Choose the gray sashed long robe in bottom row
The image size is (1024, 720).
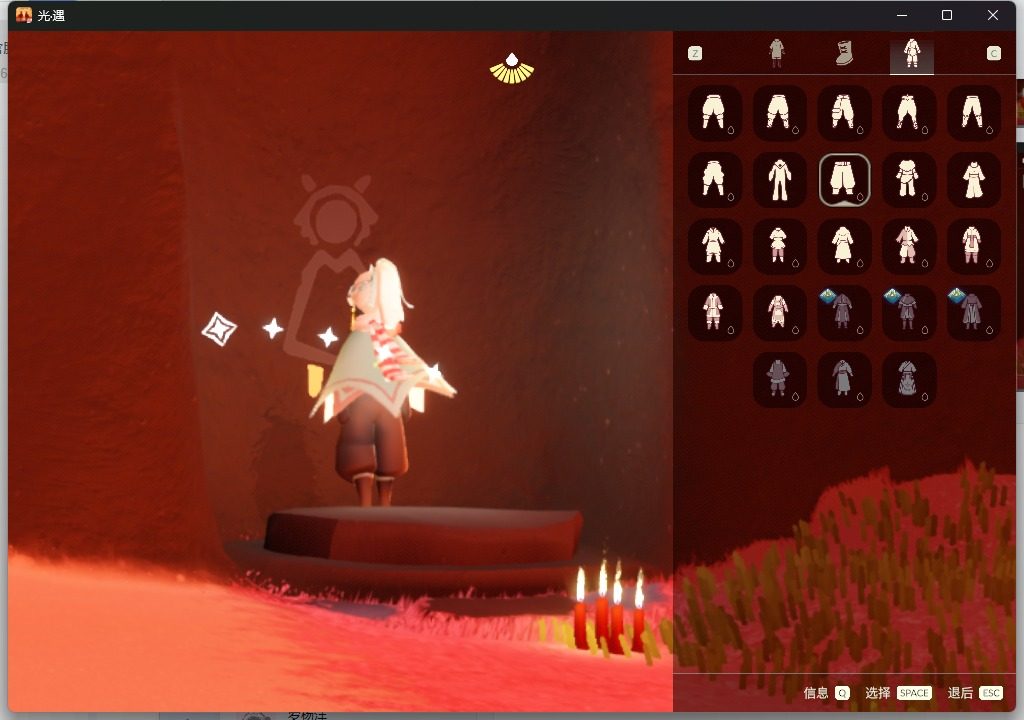click(x=844, y=380)
